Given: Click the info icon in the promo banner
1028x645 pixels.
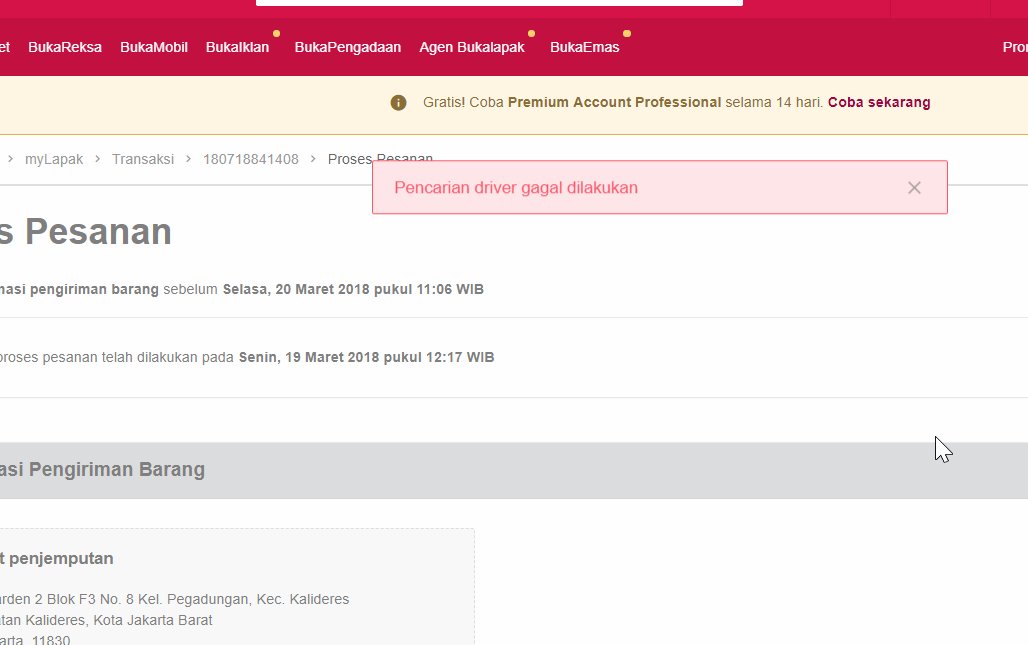Looking at the screenshot, I should tap(399, 103).
